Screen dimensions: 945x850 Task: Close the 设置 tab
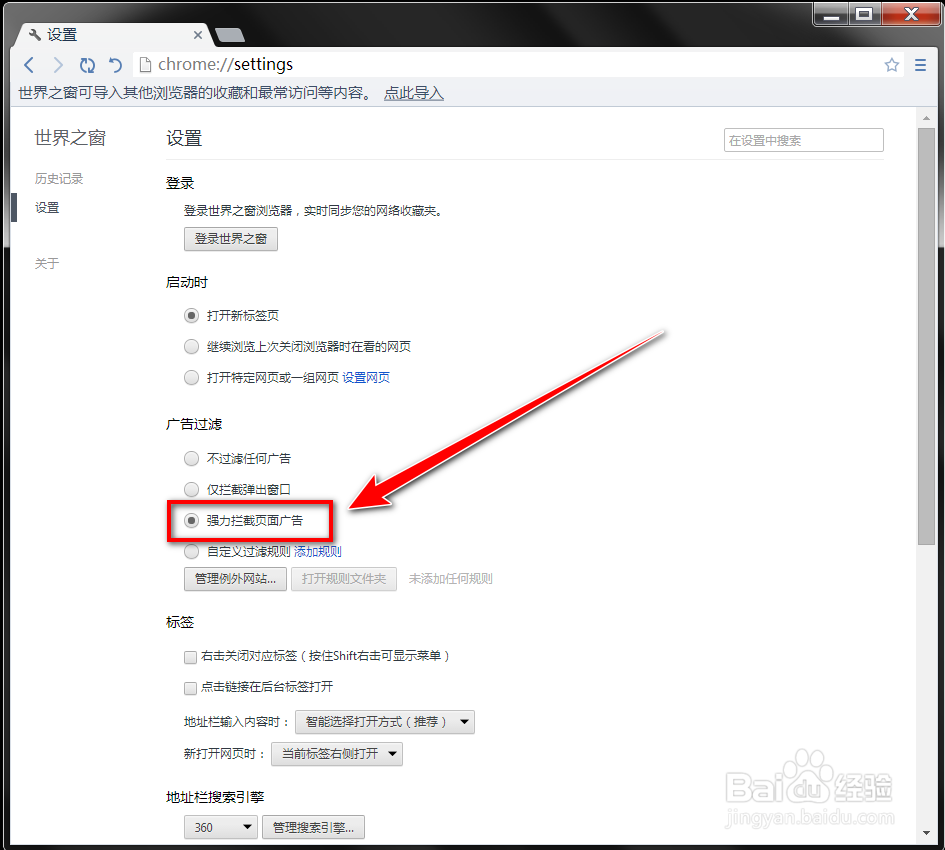(x=198, y=35)
